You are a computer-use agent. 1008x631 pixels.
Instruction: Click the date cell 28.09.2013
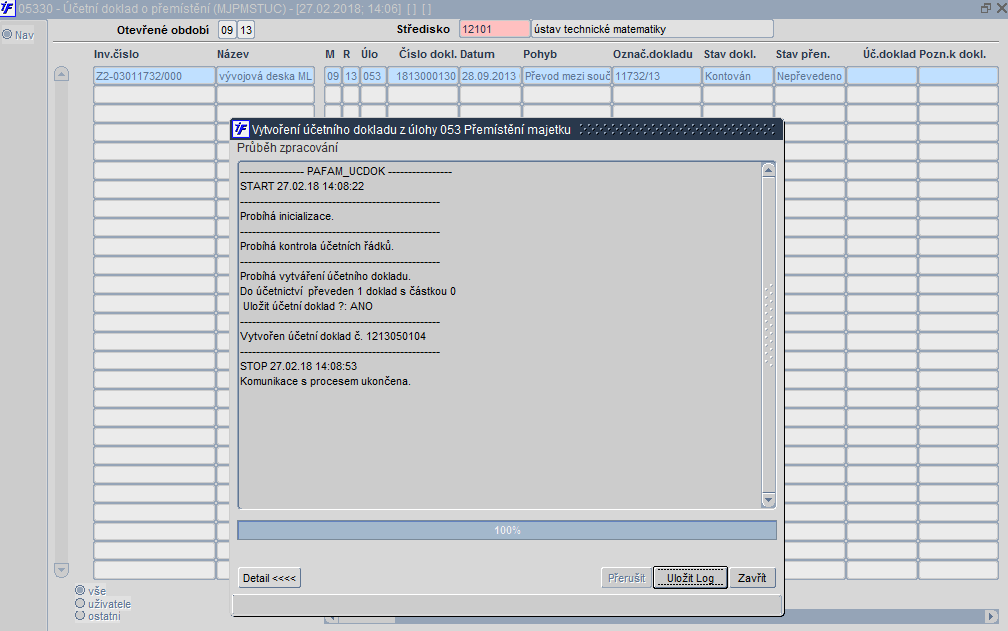(489, 76)
